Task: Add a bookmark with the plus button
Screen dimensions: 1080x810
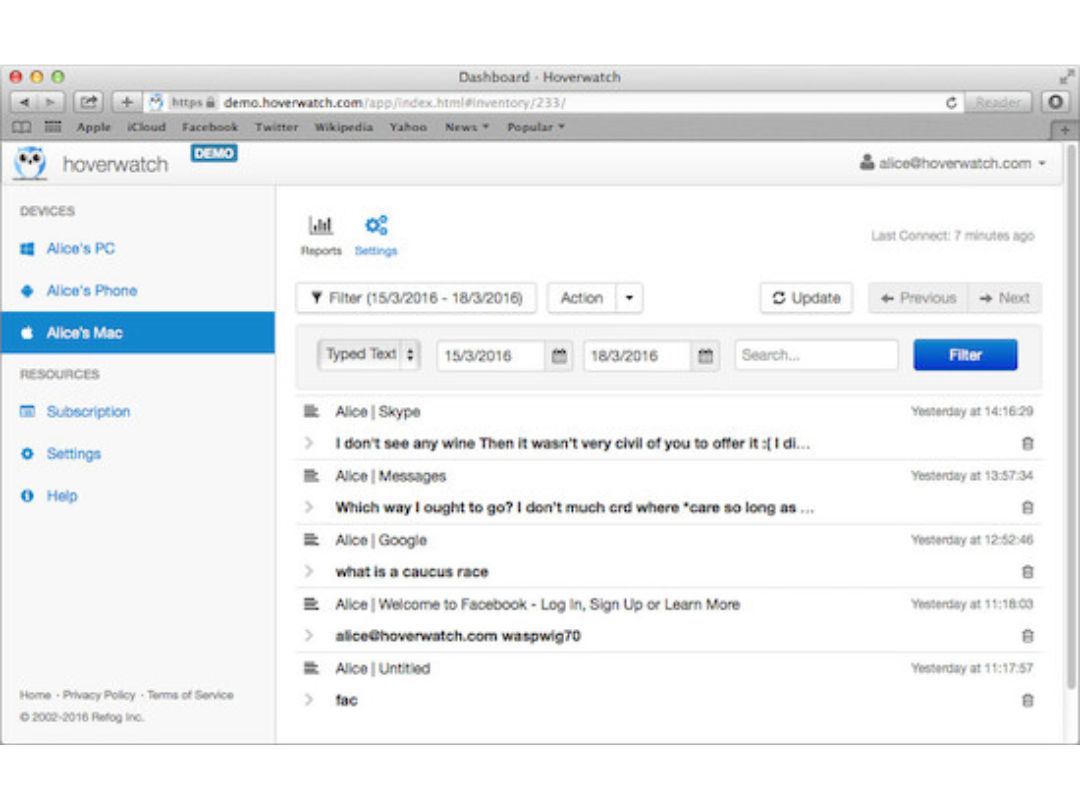Action: point(126,103)
